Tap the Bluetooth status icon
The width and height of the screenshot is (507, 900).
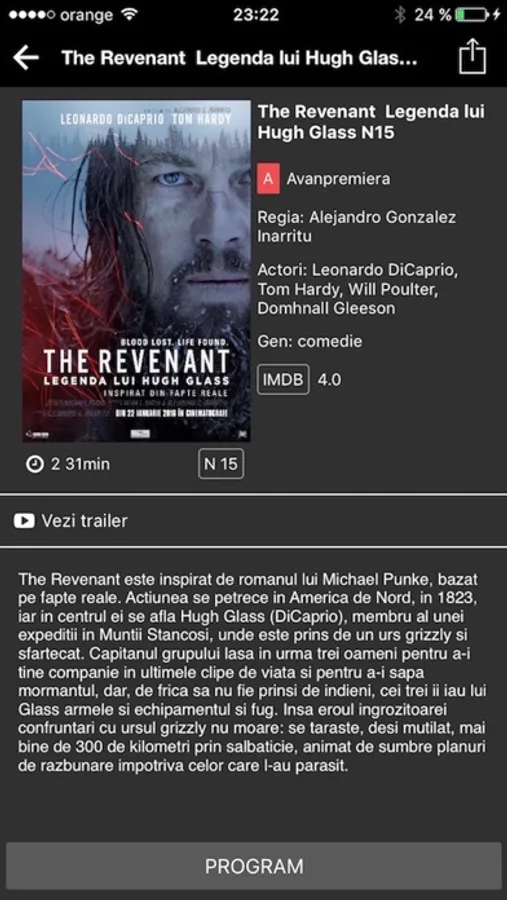pos(400,15)
